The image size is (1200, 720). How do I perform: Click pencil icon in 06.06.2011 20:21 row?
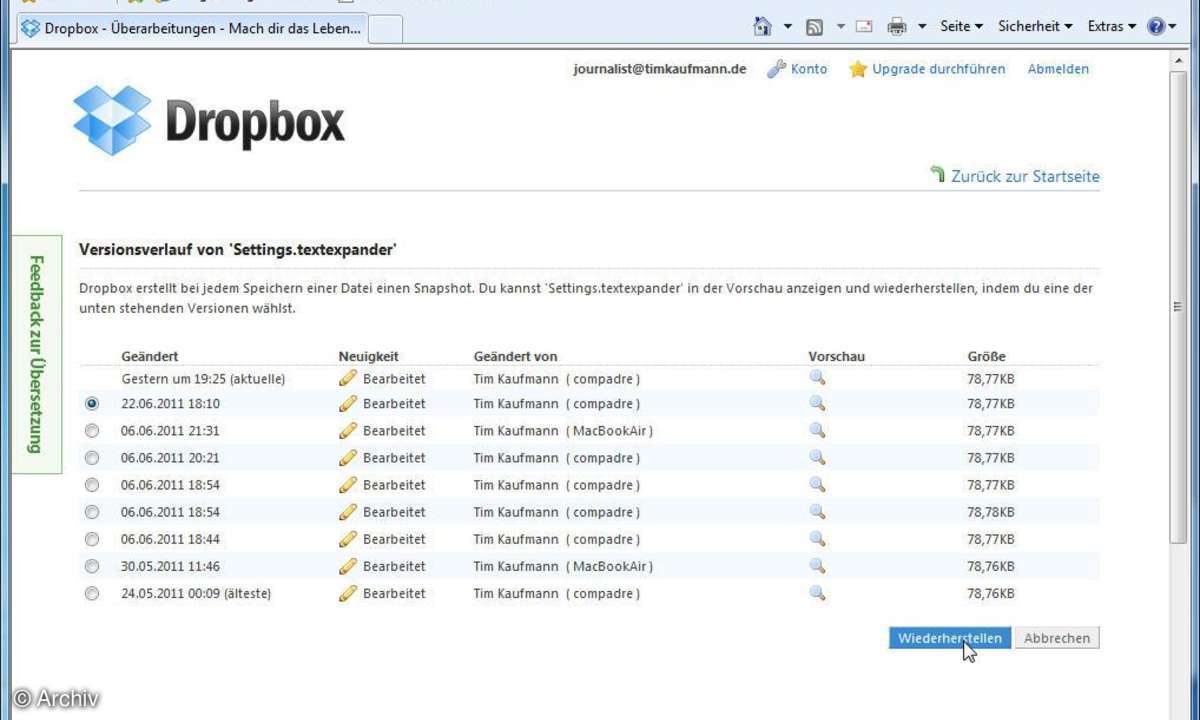[x=347, y=458]
